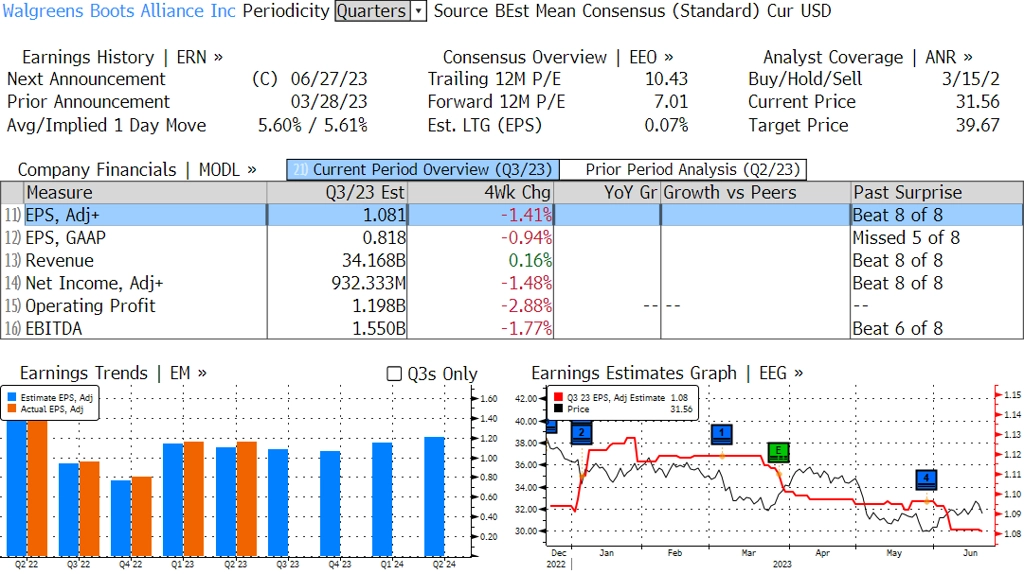Click Net Income estimate 932.333M
The height and width of the screenshot is (574, 1024).
coord(368,283)
